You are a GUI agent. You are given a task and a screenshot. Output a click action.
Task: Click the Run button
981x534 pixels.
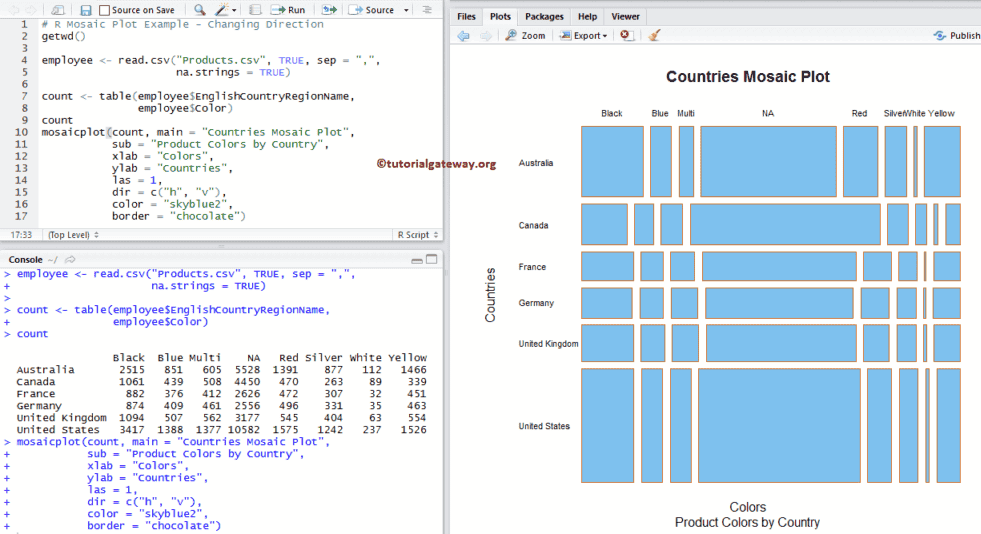coord(289,10)
